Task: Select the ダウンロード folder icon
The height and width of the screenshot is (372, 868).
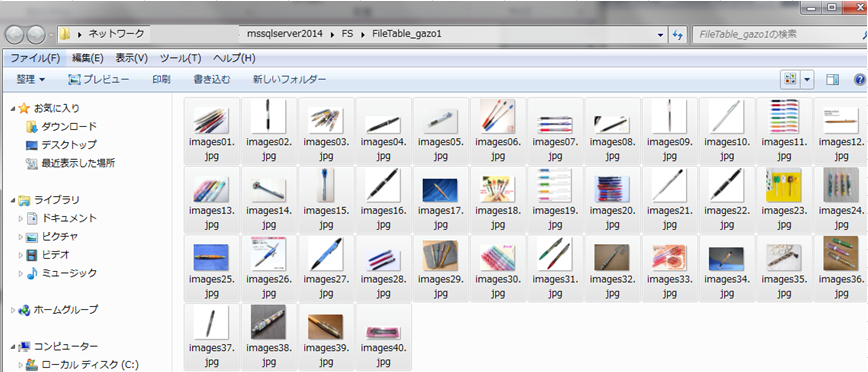Action: click(x=31, y=127)
